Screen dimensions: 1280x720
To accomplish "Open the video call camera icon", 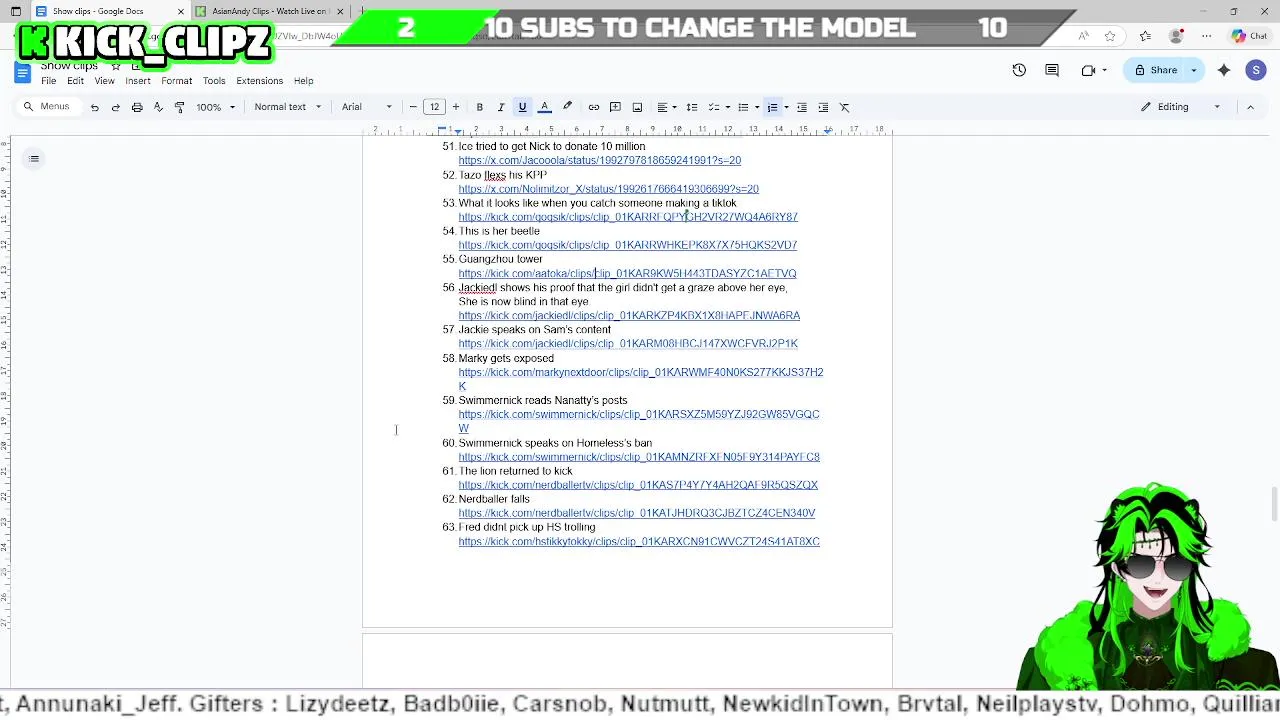I will pyautogui.click(x=1088, y=70).
